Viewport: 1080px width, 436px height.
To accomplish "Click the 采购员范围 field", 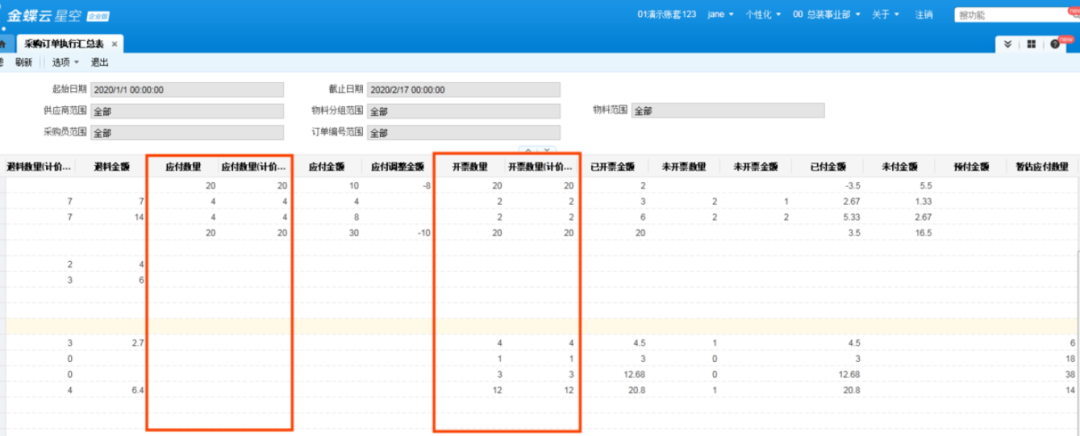I will point(187,132).
